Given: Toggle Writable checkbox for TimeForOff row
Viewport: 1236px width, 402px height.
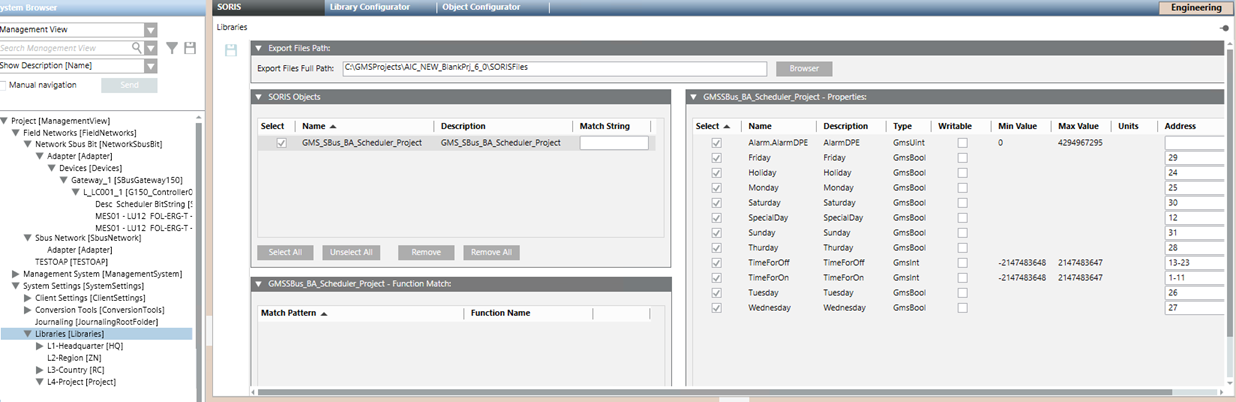Looking at the screenshot, I should tap(961, 262).
